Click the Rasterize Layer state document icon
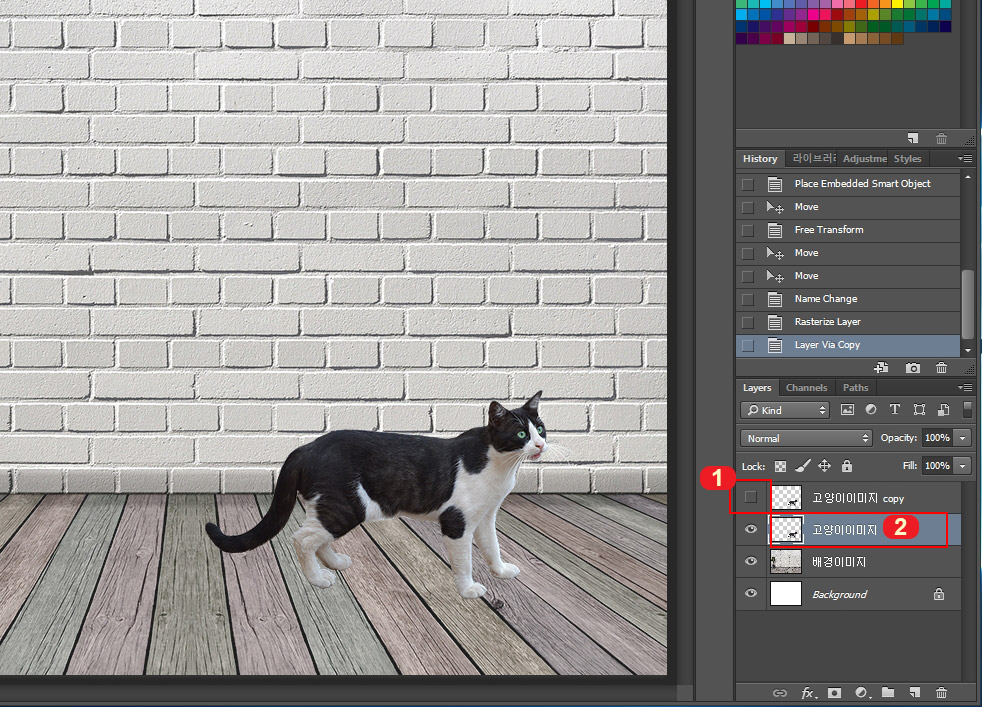Screen dimensions: 982x707 coord(775,322)
